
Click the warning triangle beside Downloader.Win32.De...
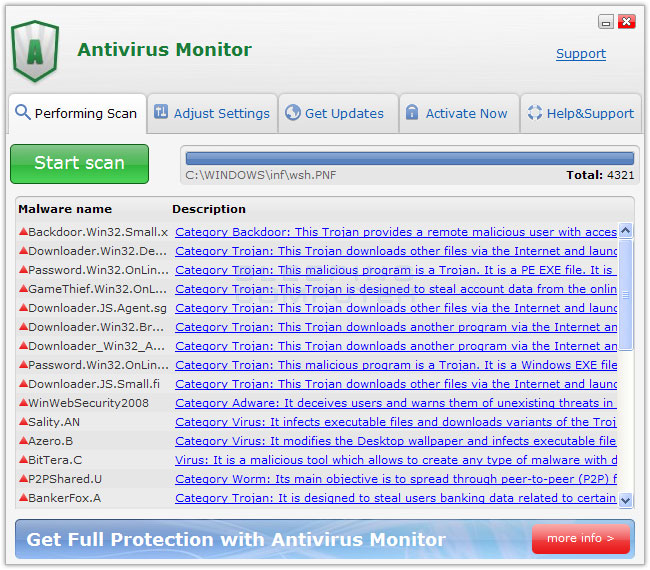pyautogui.click(x=23, y=250)
